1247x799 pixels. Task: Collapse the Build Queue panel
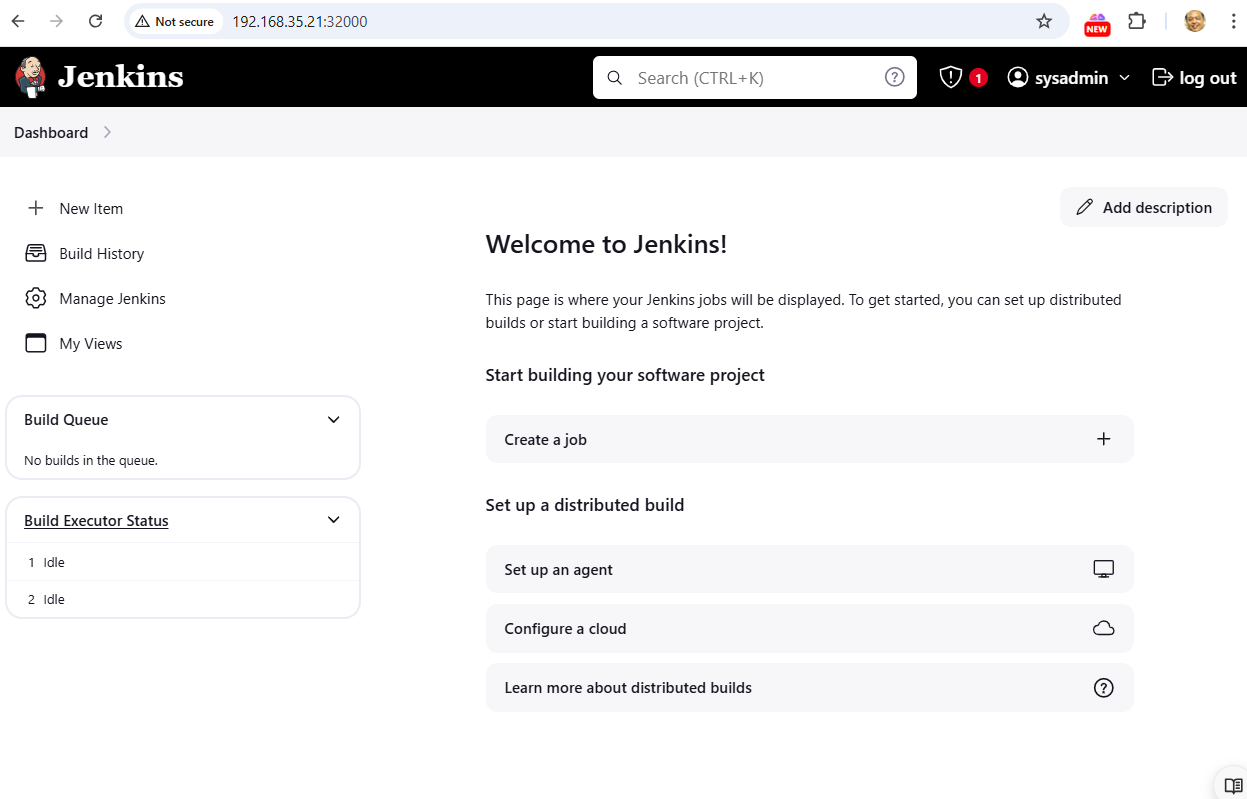coord(334,419)
